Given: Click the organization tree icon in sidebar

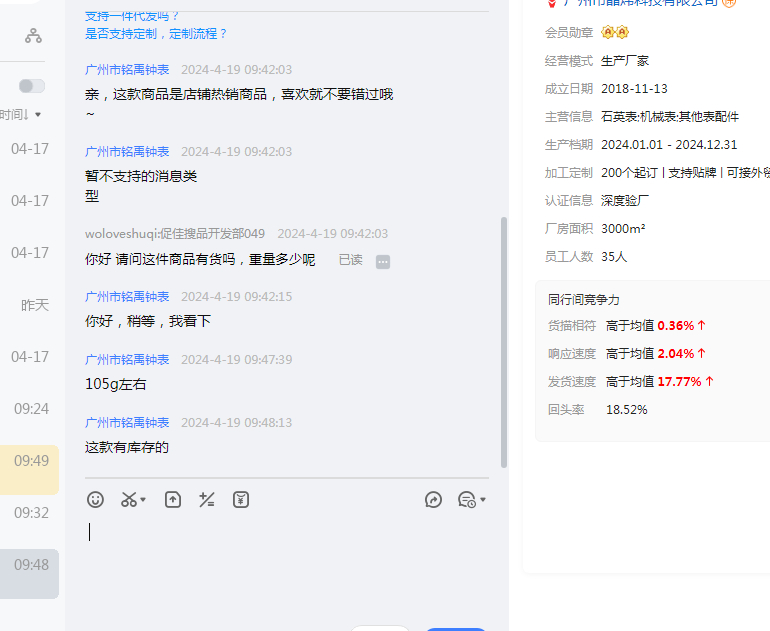Looking at the screenshot, I should click(x=34, y=36).
